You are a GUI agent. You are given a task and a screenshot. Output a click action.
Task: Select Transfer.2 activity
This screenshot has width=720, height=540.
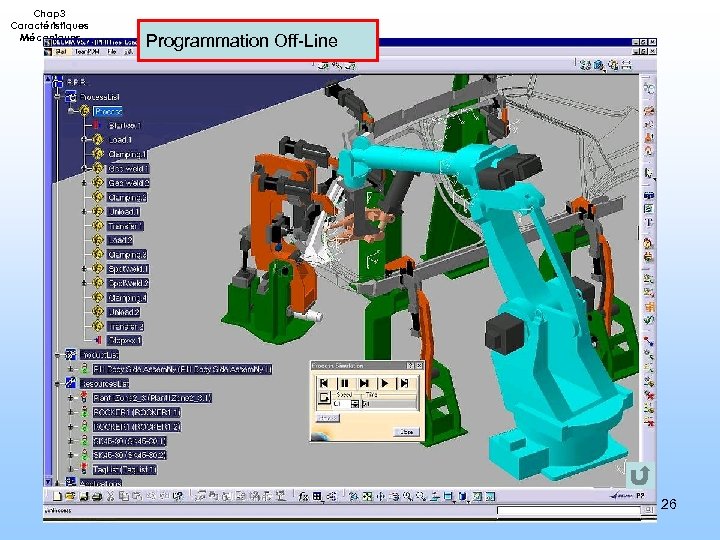point(125,326)
